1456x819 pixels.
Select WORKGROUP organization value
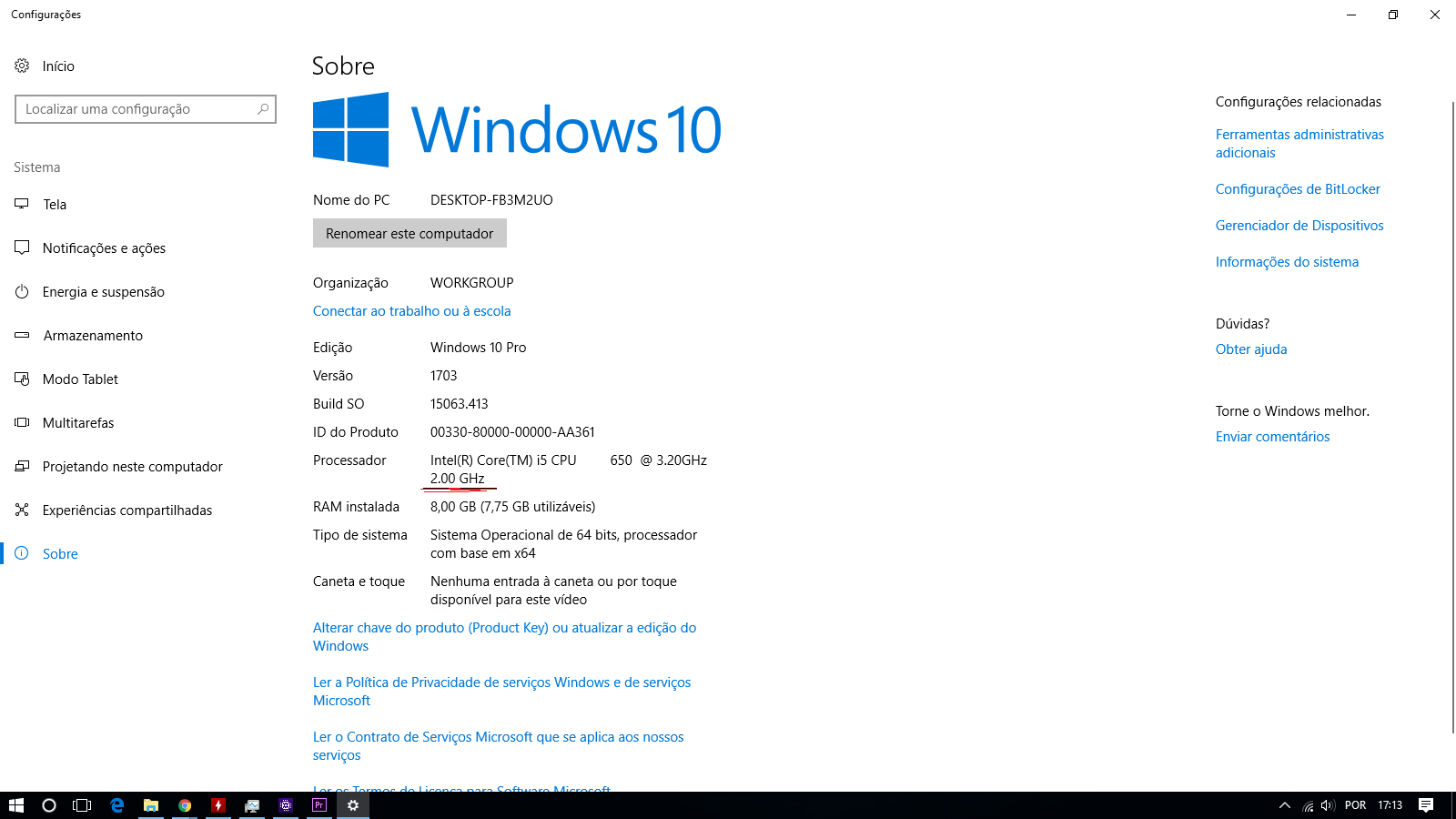(x=471, y=283)
